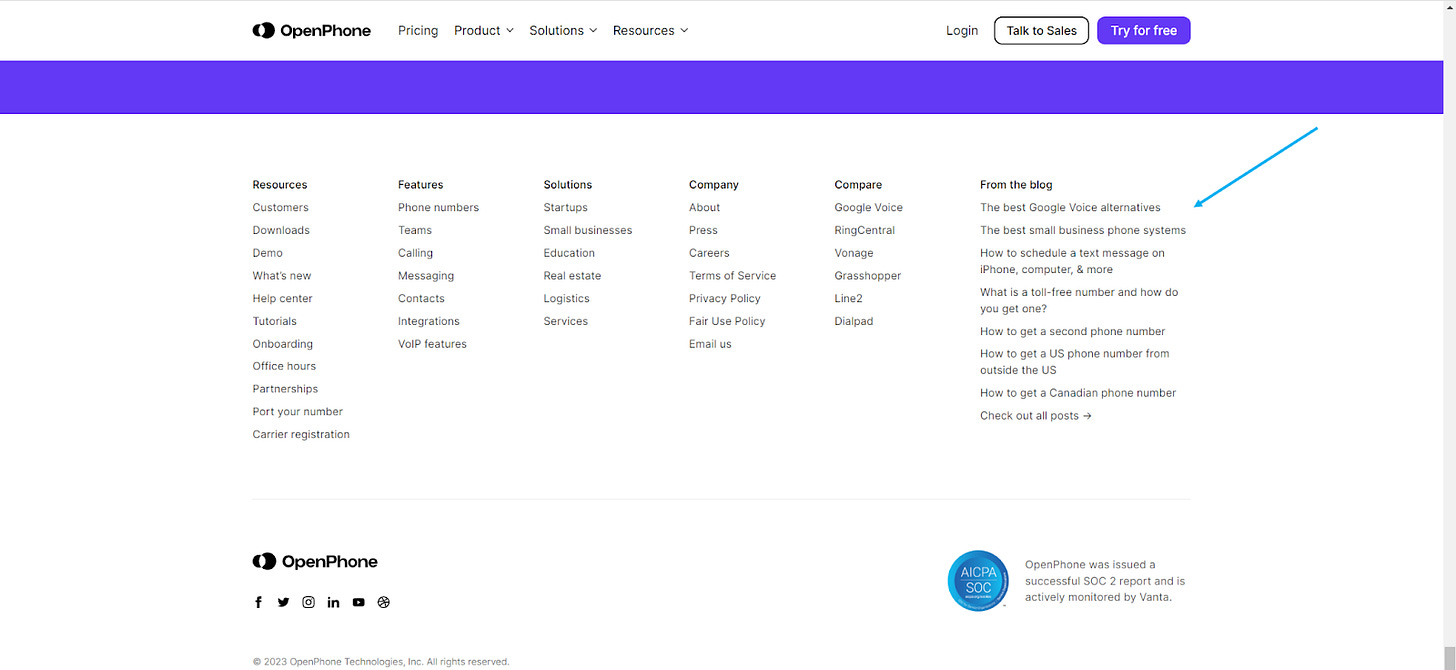Open the Customers link
Screen dimensions: 1456x670
(281, 208)
